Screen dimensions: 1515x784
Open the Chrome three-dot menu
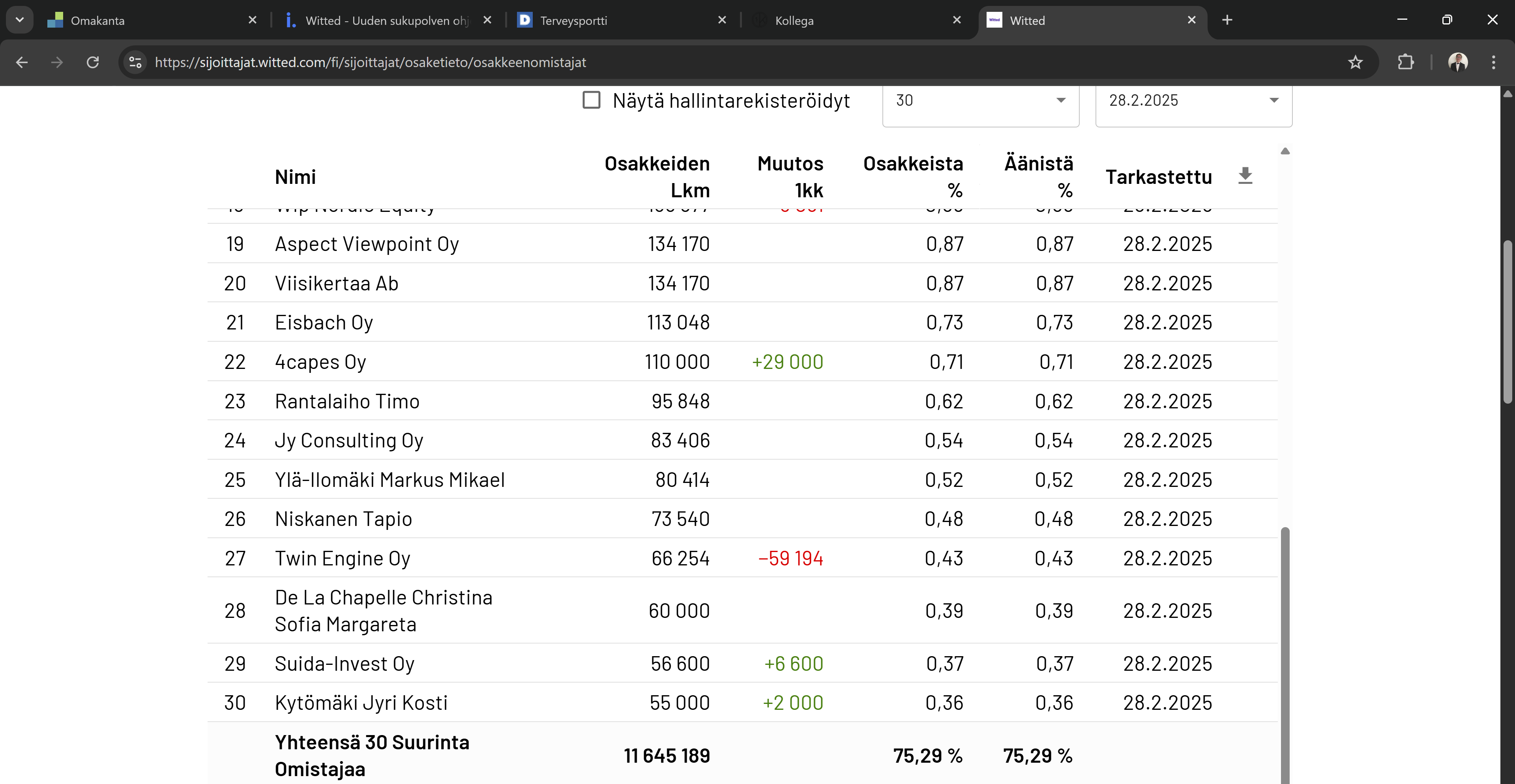(x=1493, y=62)
